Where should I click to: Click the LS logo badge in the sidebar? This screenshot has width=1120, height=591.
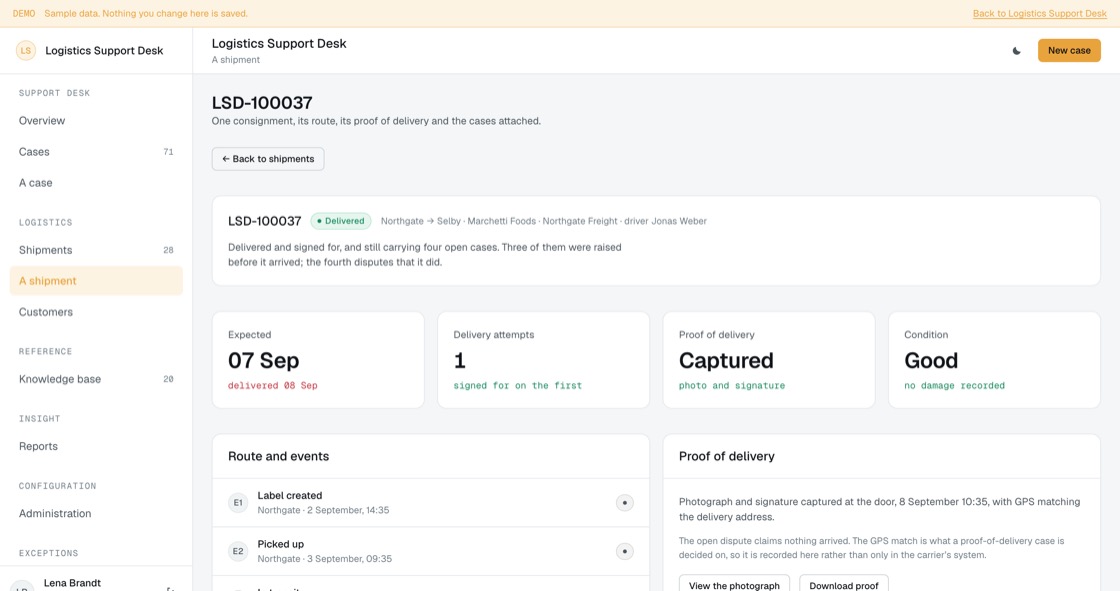(x=26, y=51)
